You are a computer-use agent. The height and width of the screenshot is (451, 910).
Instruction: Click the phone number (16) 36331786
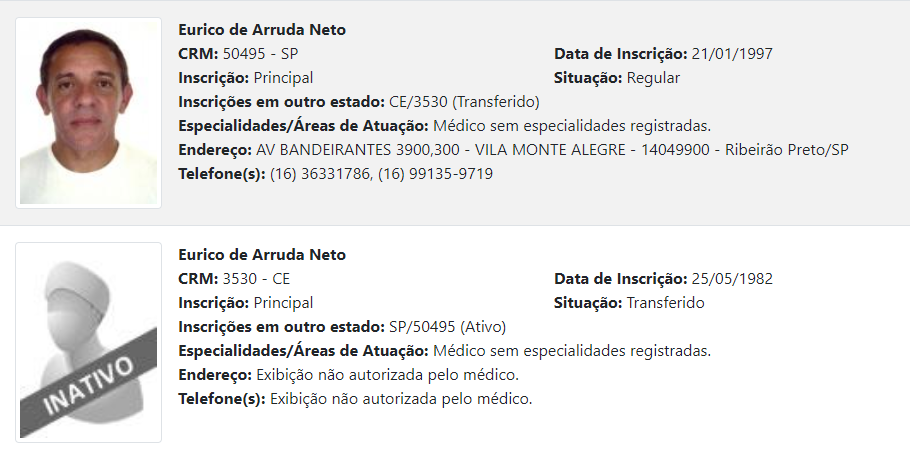(320, 174)
